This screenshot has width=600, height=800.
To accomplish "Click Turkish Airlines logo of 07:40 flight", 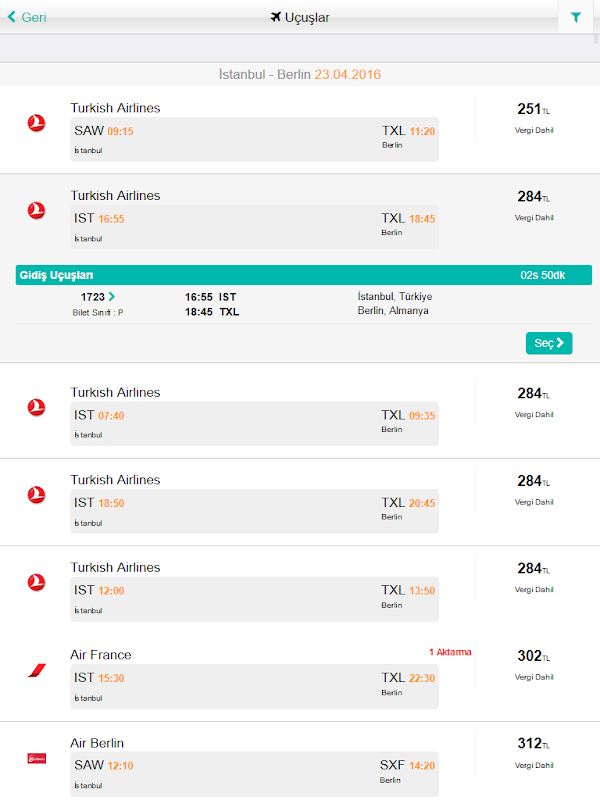I will tap(37, 407).
